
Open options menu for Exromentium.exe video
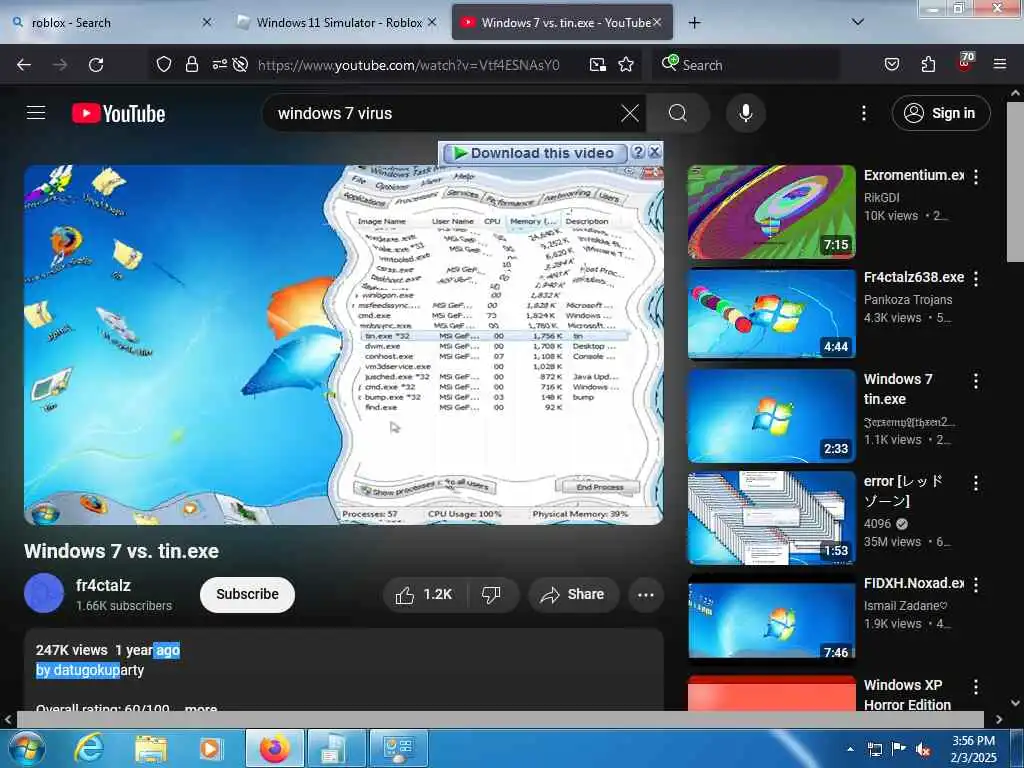click(976, 176)
